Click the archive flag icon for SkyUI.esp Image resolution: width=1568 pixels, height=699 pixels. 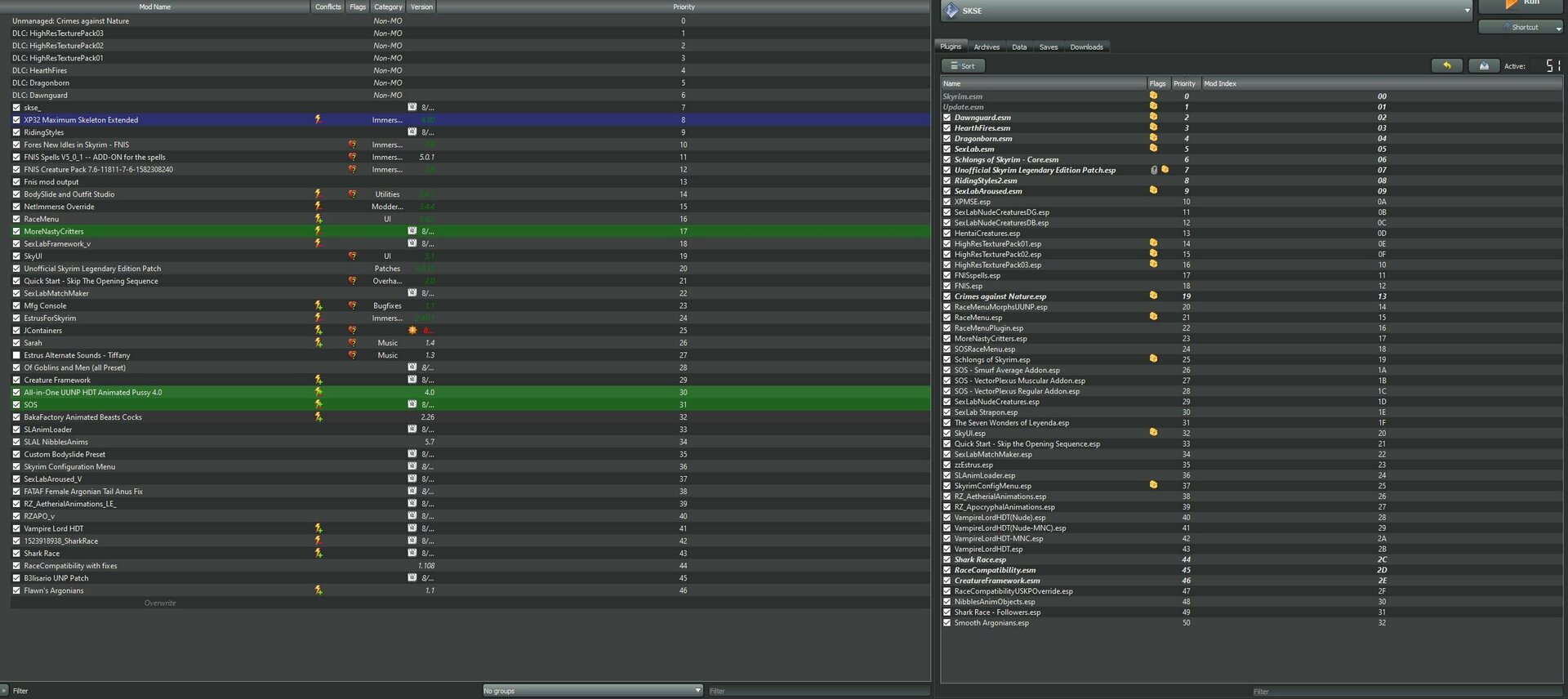[1153, 433]
